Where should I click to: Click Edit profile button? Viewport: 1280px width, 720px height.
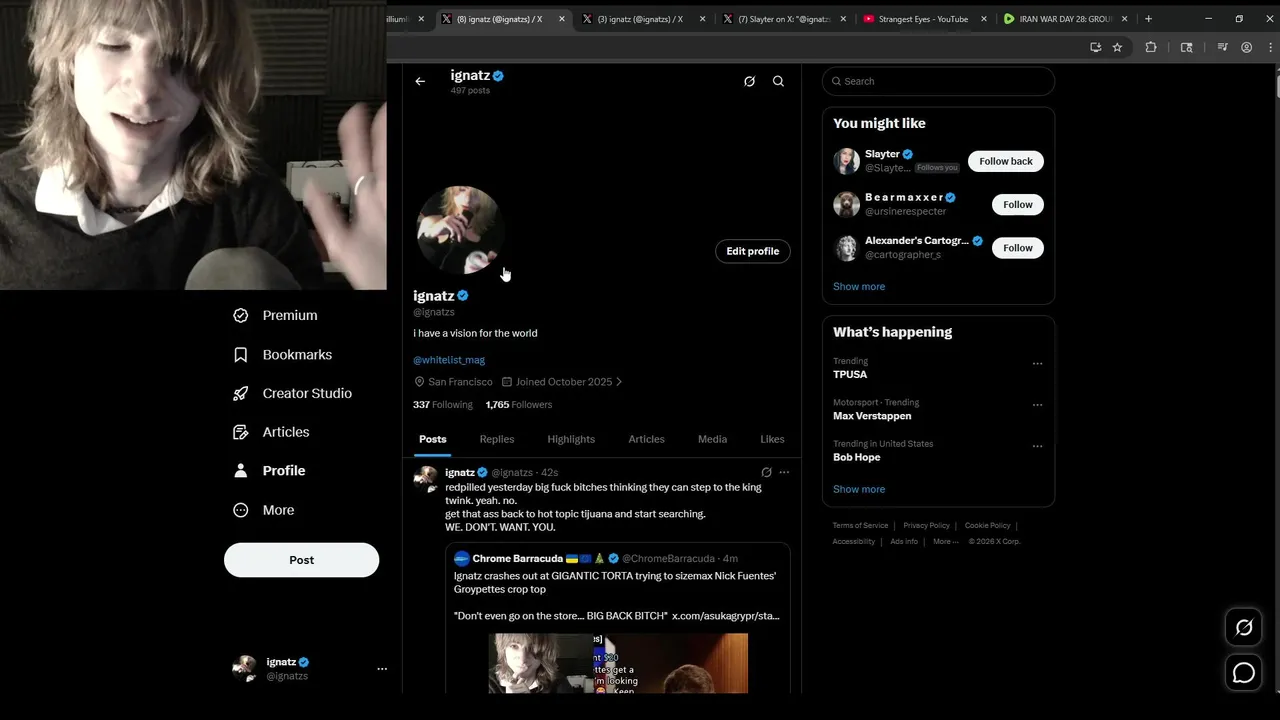pyautogui.click(x=753, y=251)
